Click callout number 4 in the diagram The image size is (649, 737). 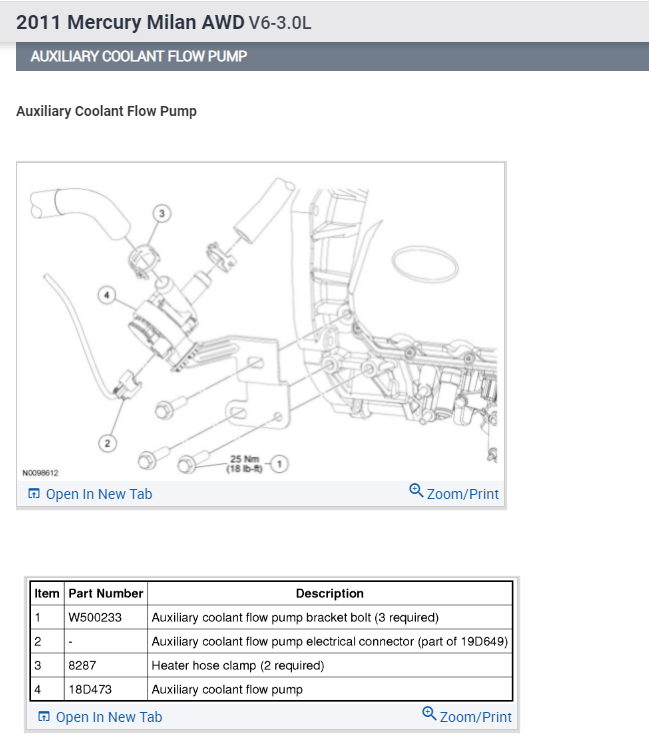[x=107, y=295]
